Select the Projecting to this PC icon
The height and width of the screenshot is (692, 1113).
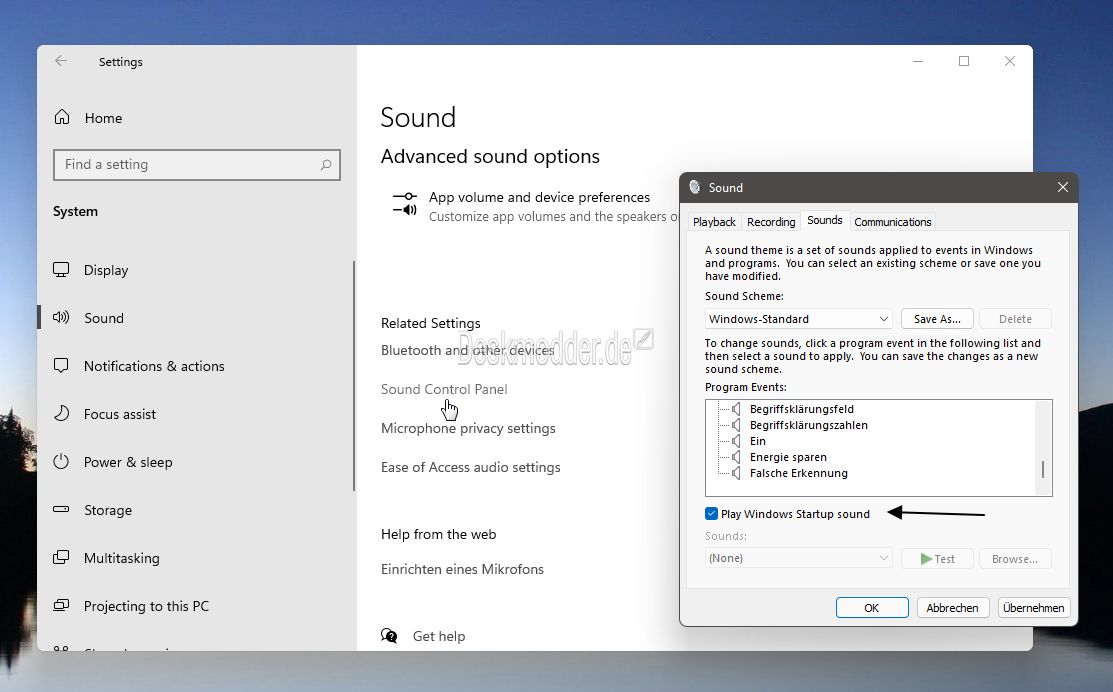point(62,605)
